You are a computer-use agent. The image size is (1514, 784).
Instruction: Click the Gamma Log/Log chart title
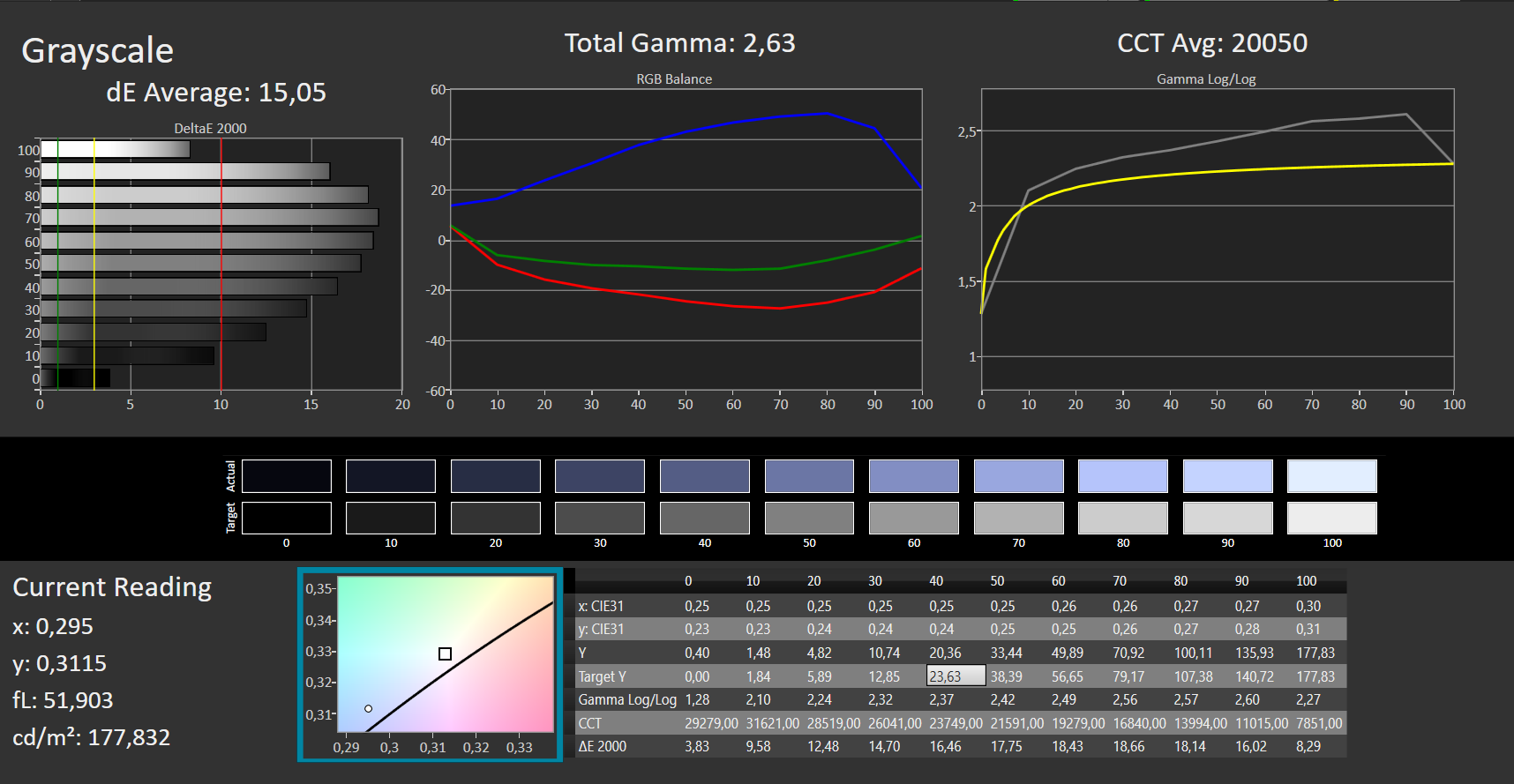pyautogui.click(x=1206, y=79)
